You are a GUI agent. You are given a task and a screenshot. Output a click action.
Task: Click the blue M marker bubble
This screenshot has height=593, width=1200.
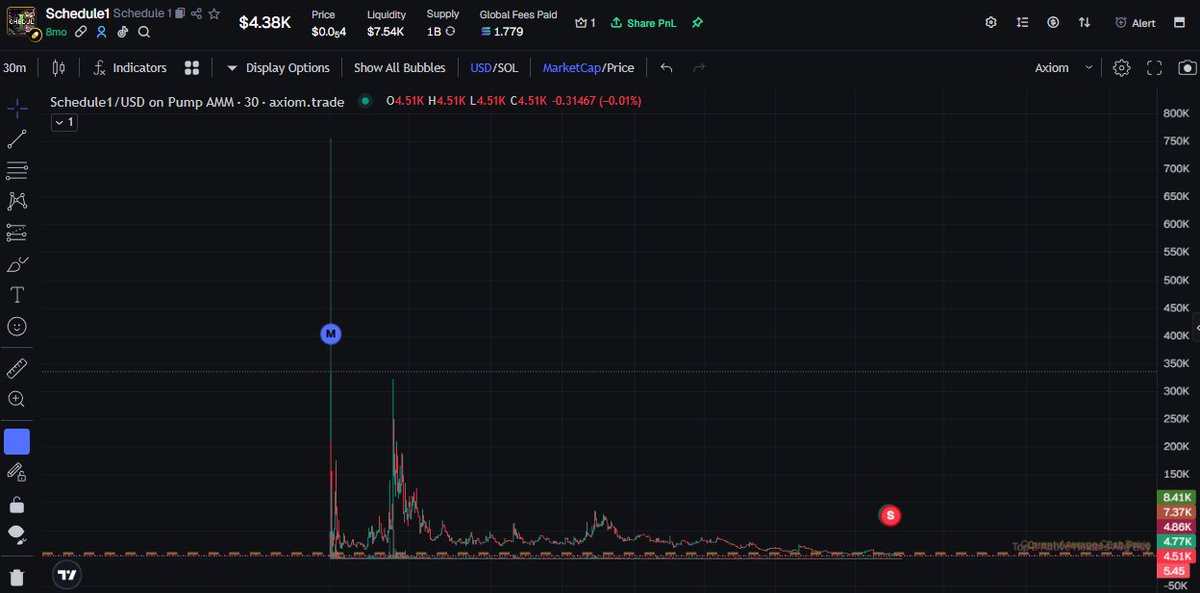(x=331, y=334)
